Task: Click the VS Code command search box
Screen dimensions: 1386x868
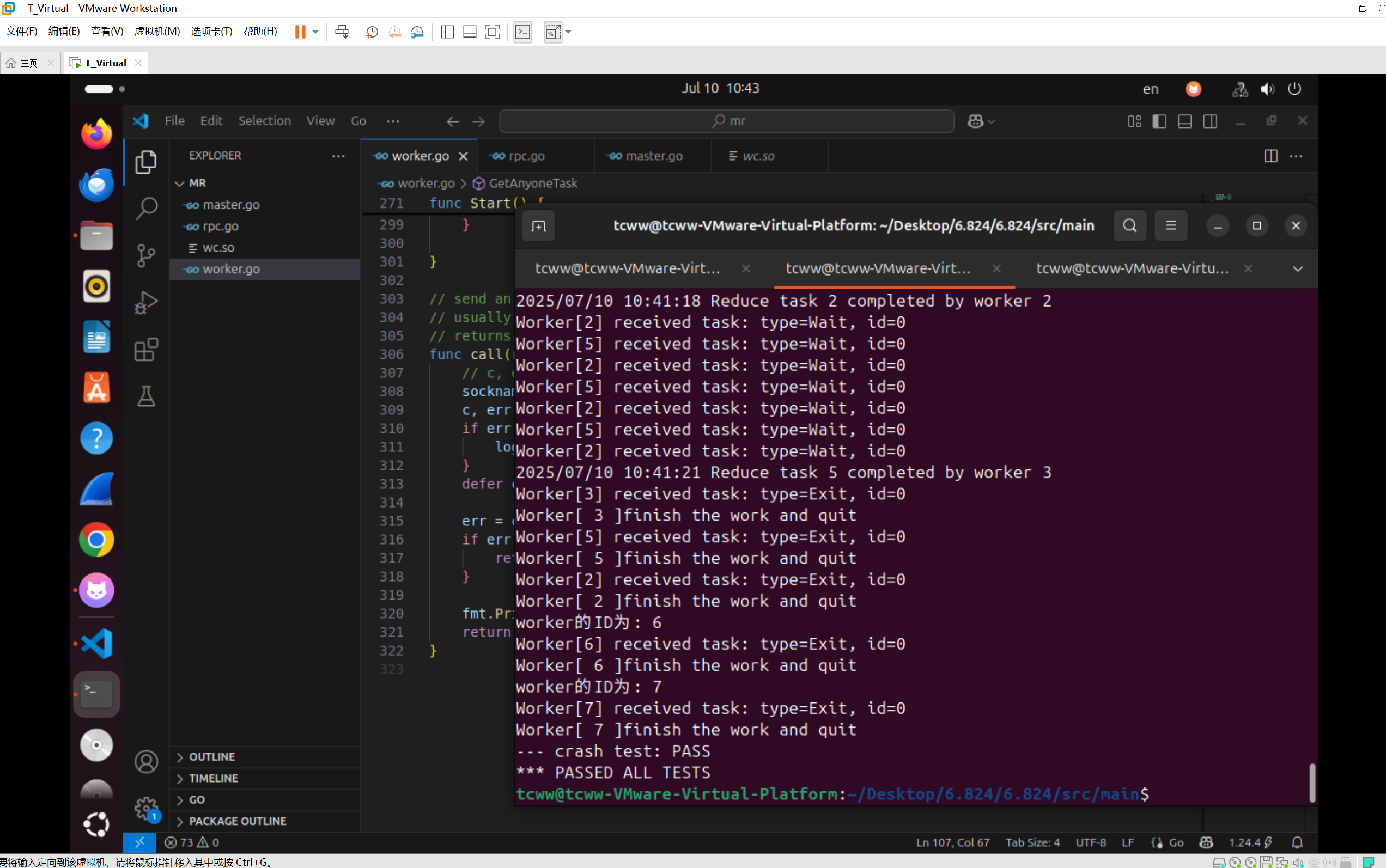Action: (x=727, y=121)
